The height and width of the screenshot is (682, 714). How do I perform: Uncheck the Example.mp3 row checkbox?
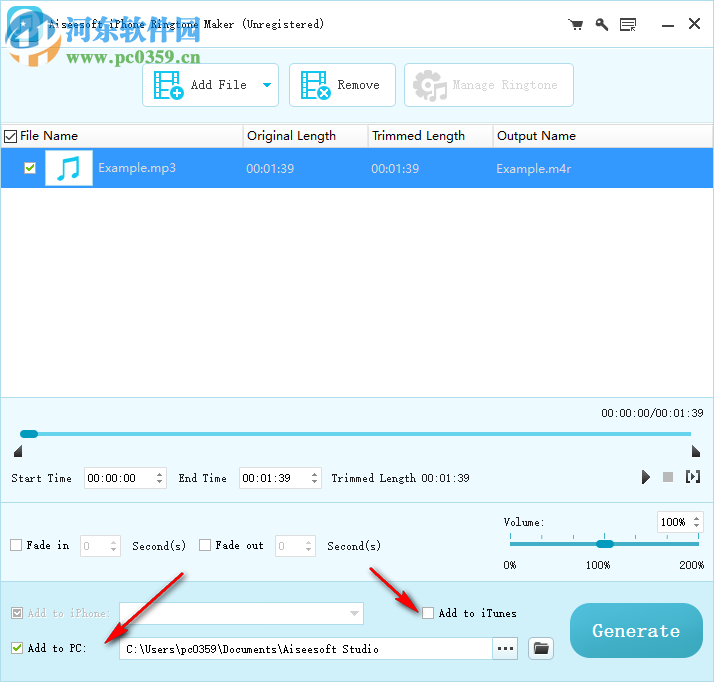click(30, 168)
